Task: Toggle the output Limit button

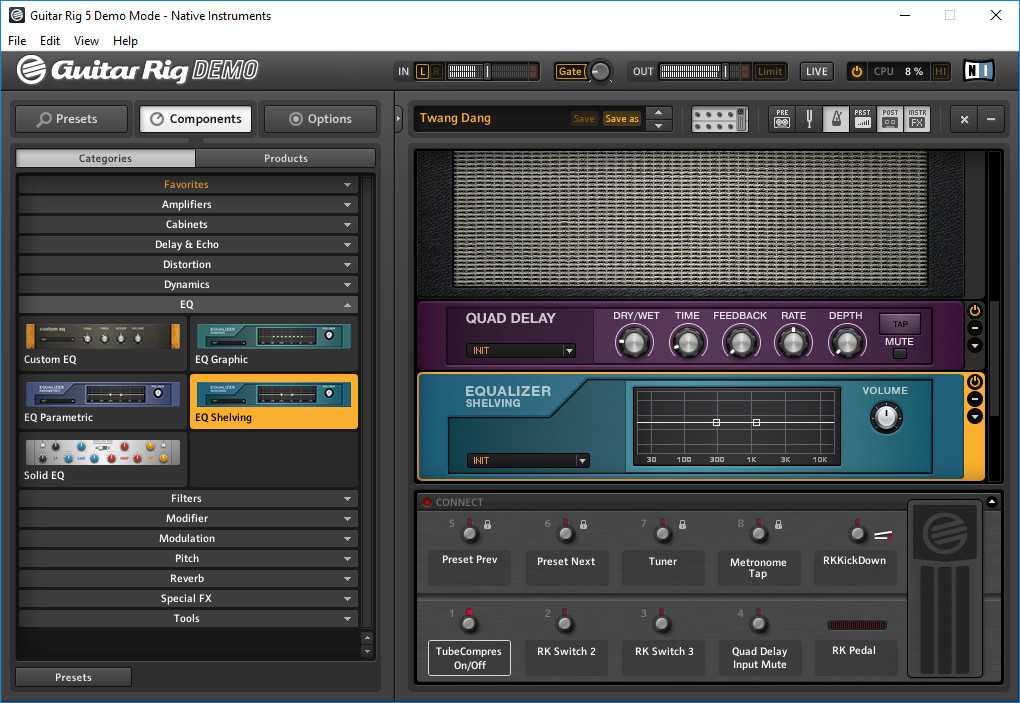Action: [x=769, y=71]
